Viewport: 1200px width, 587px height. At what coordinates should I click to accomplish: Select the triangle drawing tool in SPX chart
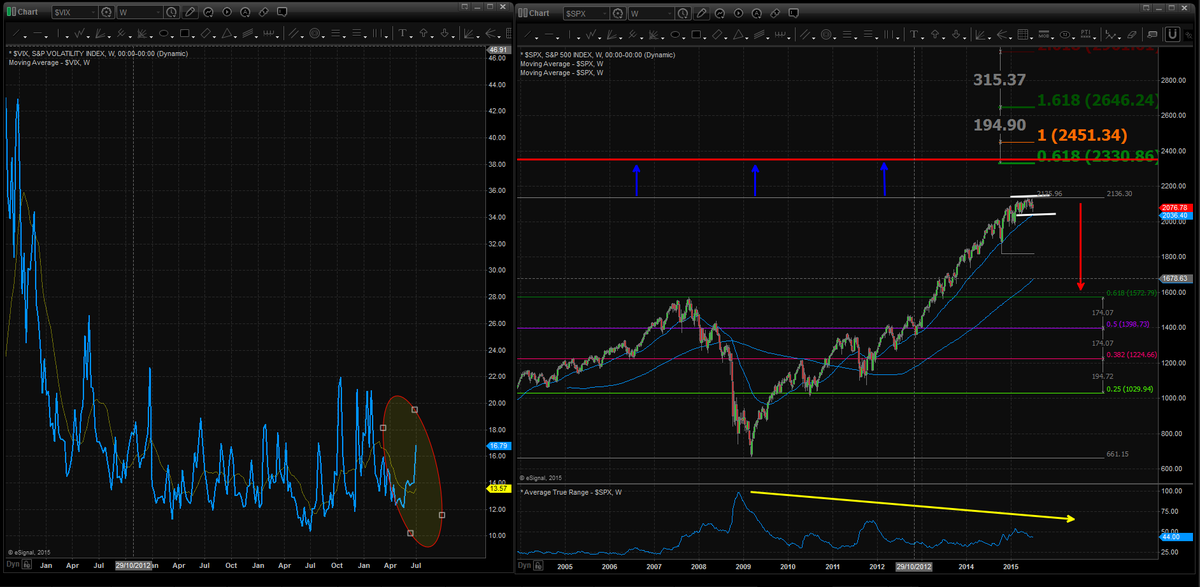tap(738, 34)
